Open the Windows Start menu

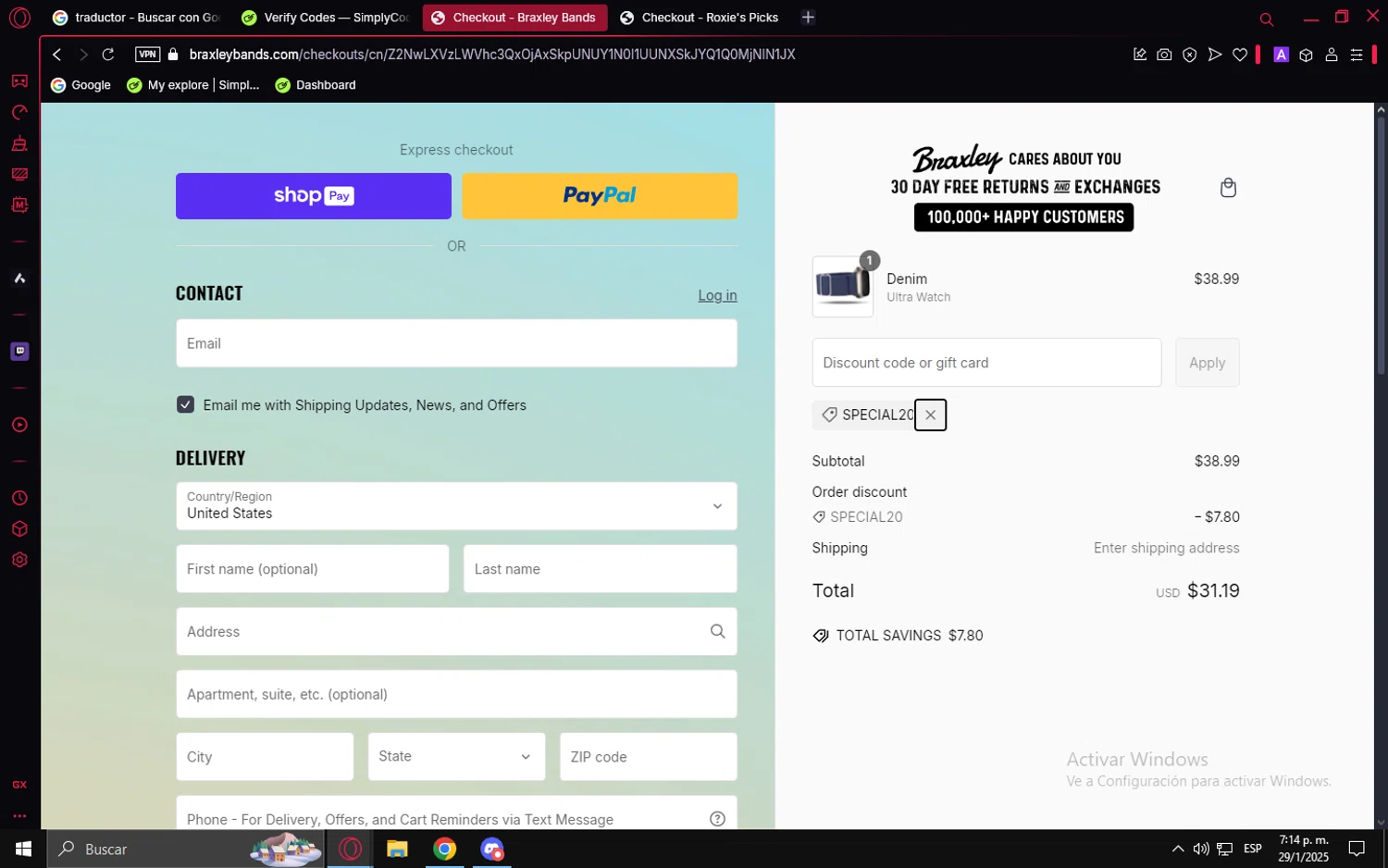point(23,849)
